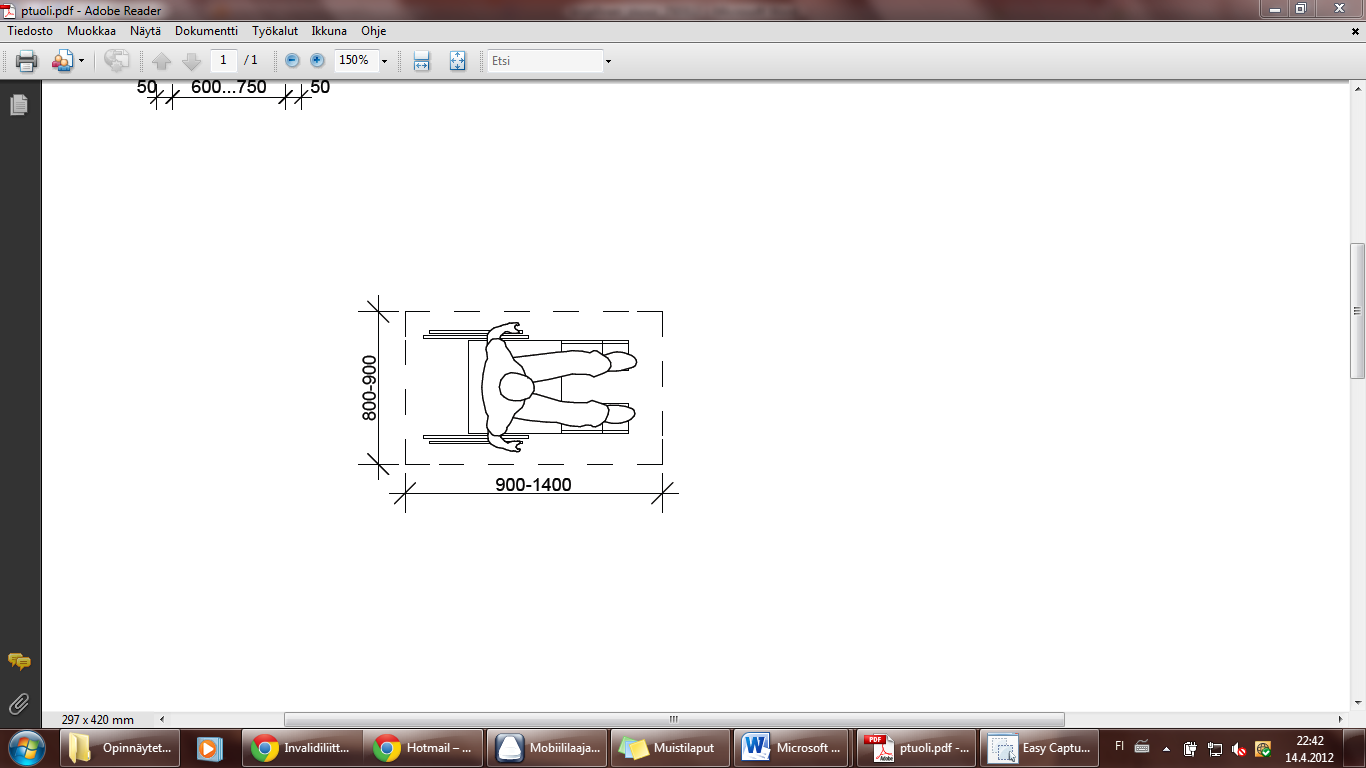Switch to Microsoft Word taskbar window

pyautogui.click(x=793, y=748)
